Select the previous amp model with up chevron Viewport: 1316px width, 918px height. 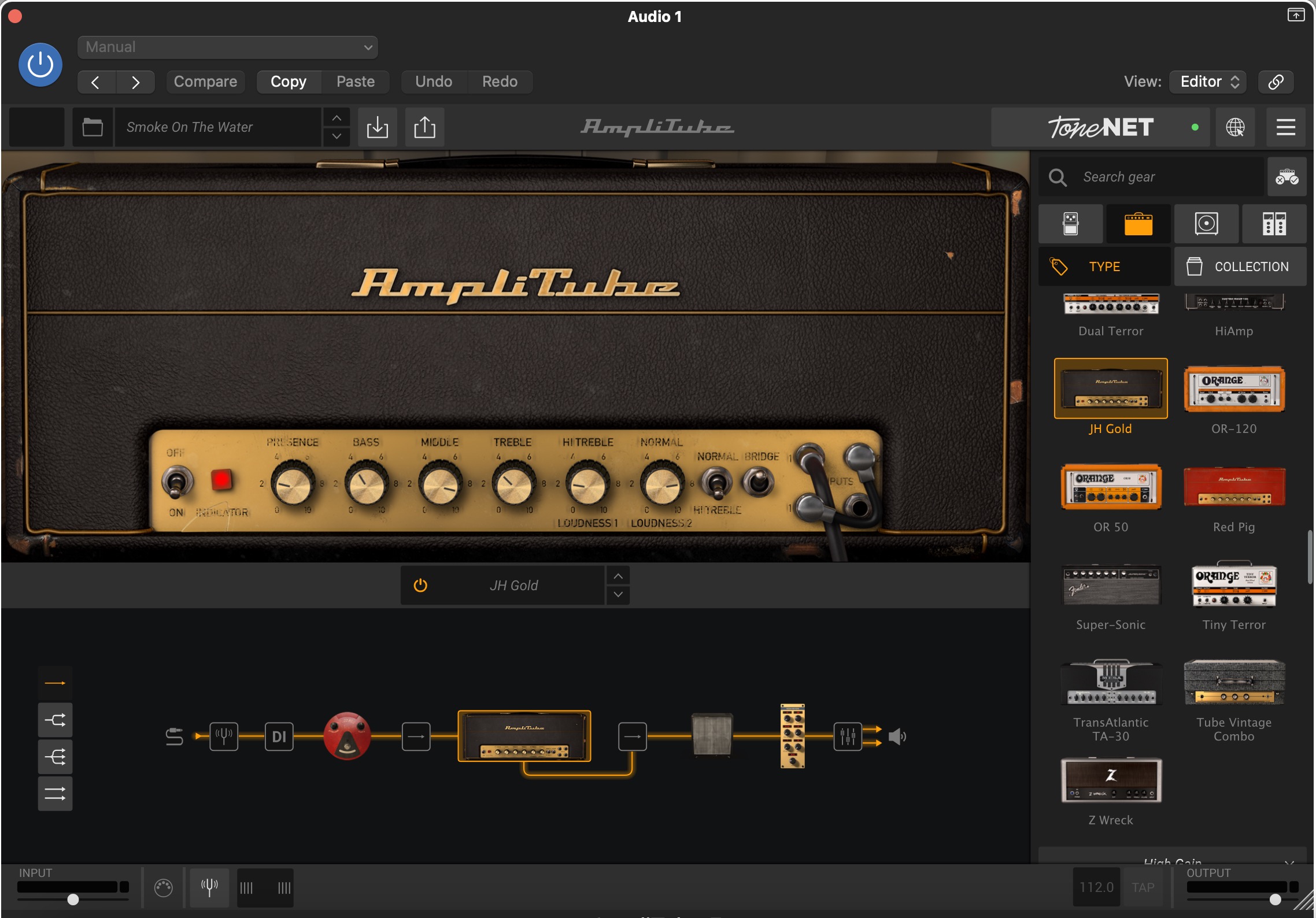[x=618, y=576]
